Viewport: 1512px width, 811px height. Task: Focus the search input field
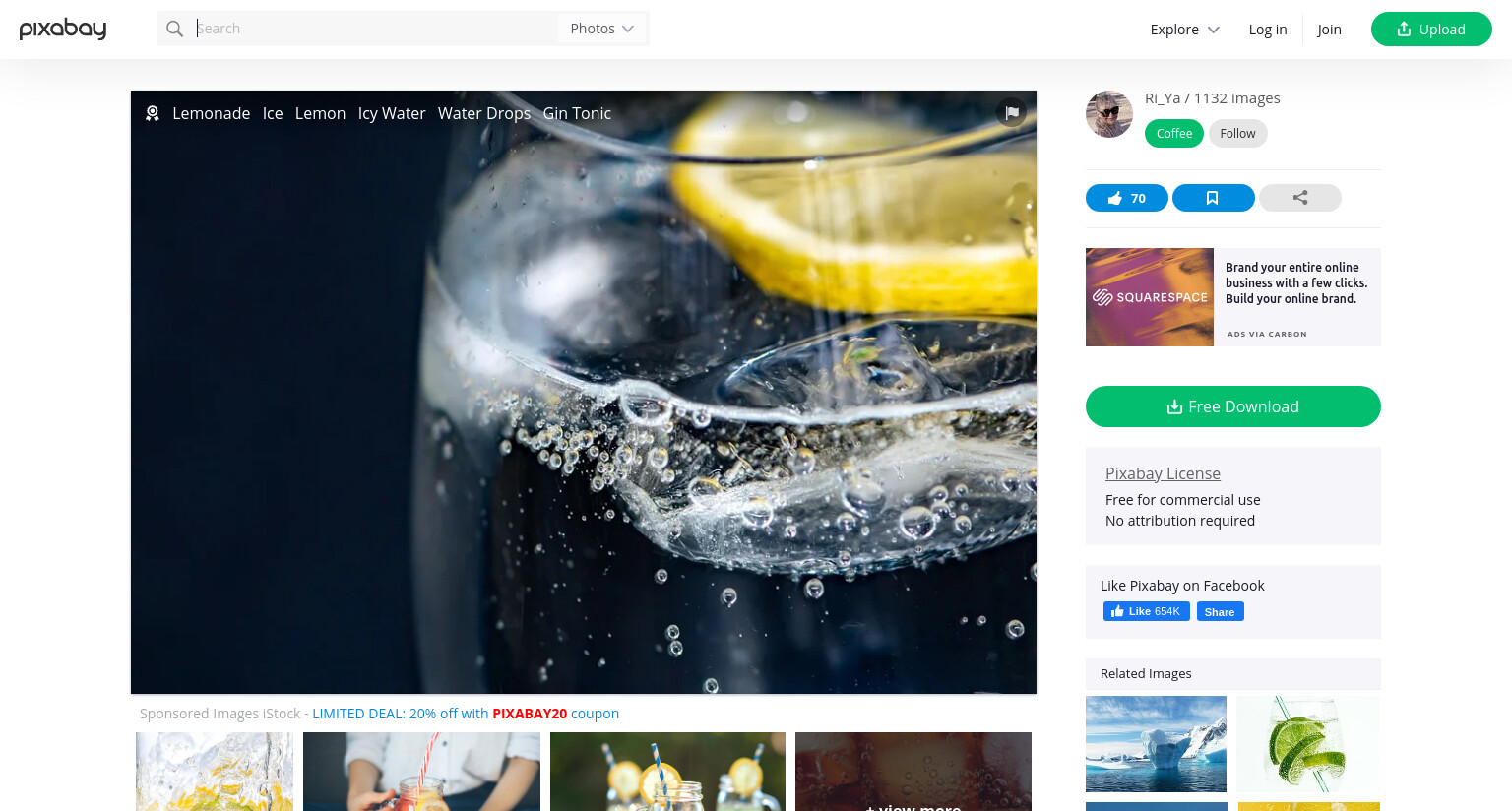click(374, 29)
